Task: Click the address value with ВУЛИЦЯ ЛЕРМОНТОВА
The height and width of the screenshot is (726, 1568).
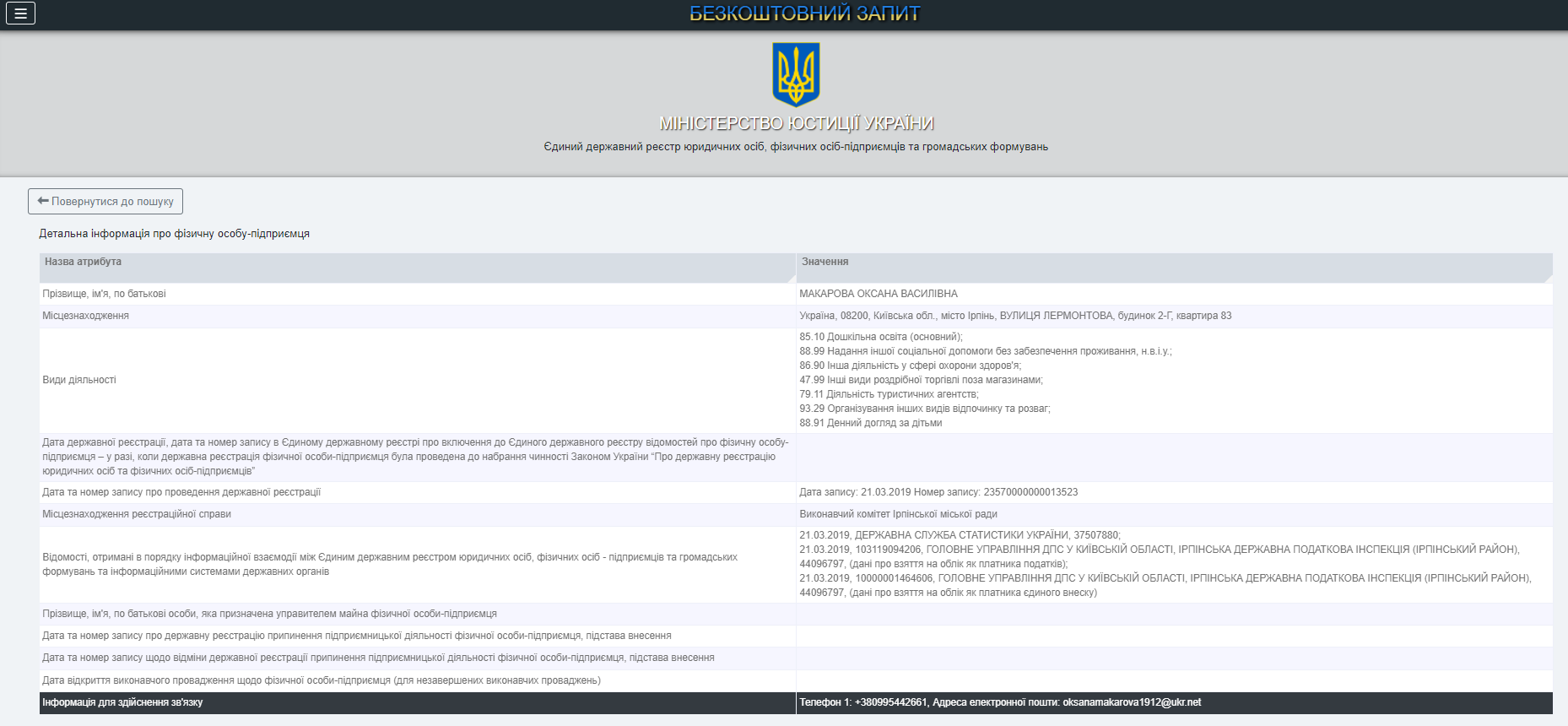Action: 1014,316
